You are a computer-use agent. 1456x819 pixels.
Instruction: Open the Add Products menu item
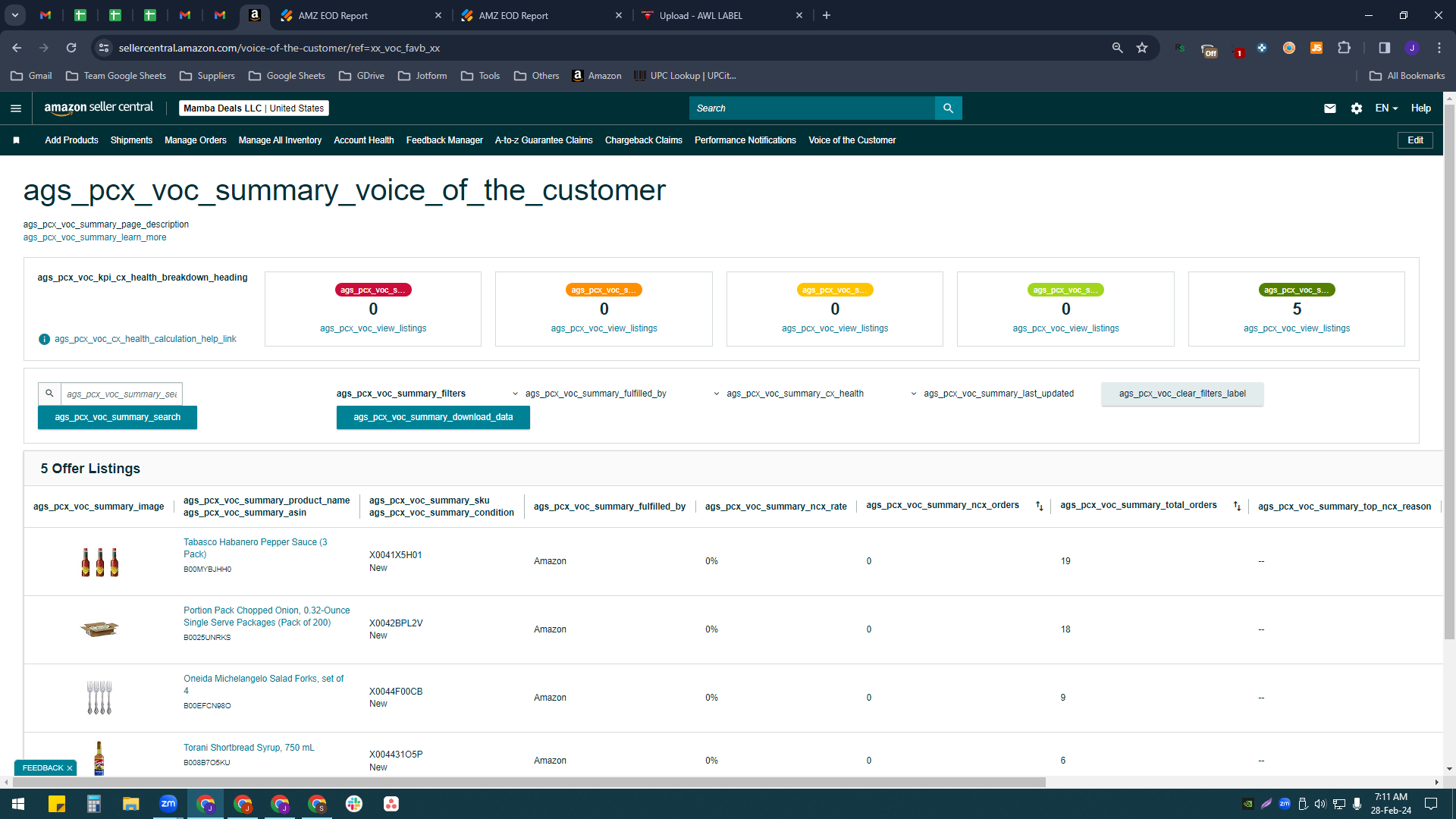[71, 140]
